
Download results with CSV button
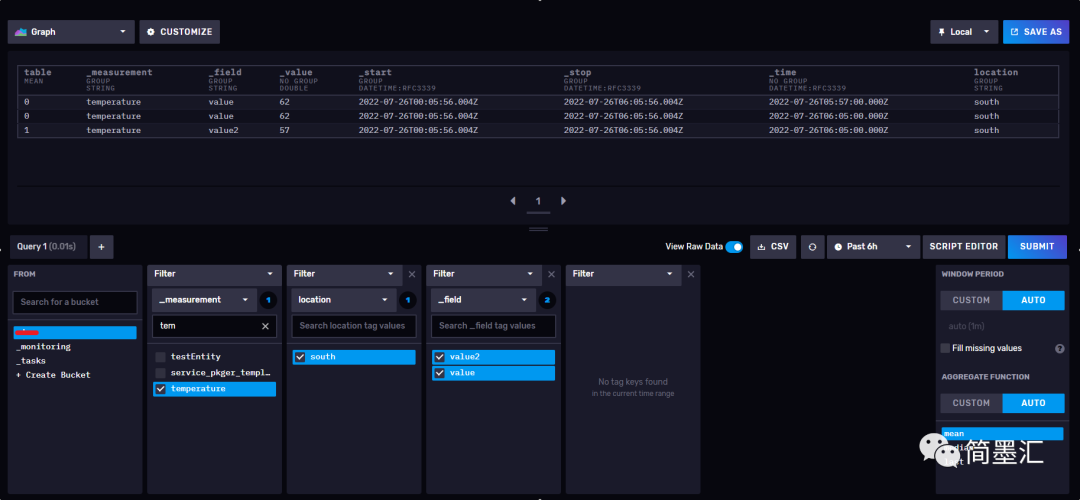tap(773, 247)
